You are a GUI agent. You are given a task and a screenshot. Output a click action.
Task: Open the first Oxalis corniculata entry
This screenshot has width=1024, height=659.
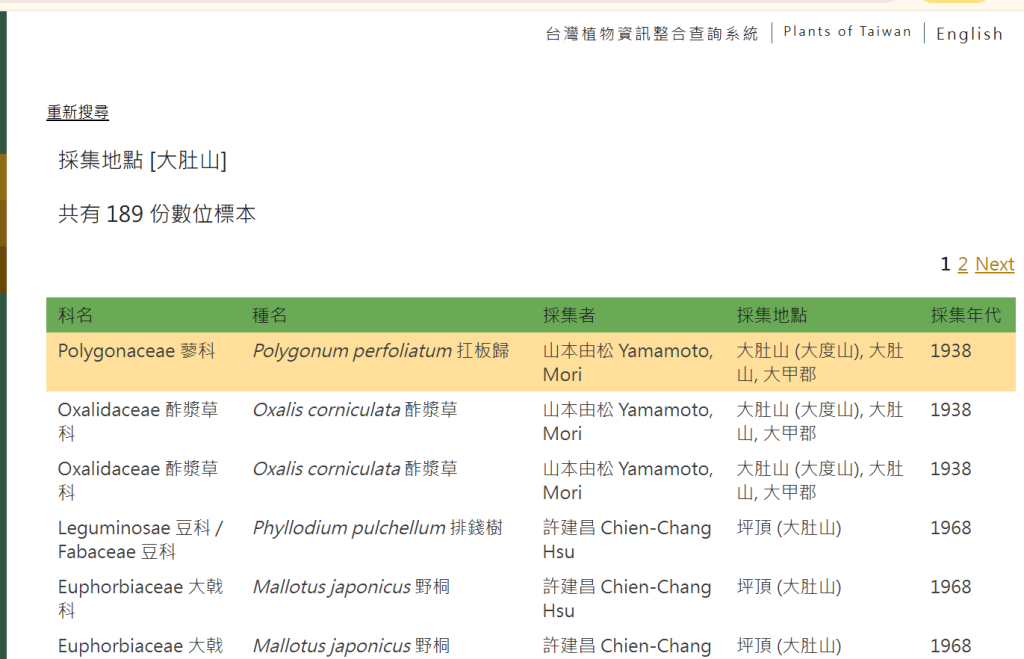point(355,410)
